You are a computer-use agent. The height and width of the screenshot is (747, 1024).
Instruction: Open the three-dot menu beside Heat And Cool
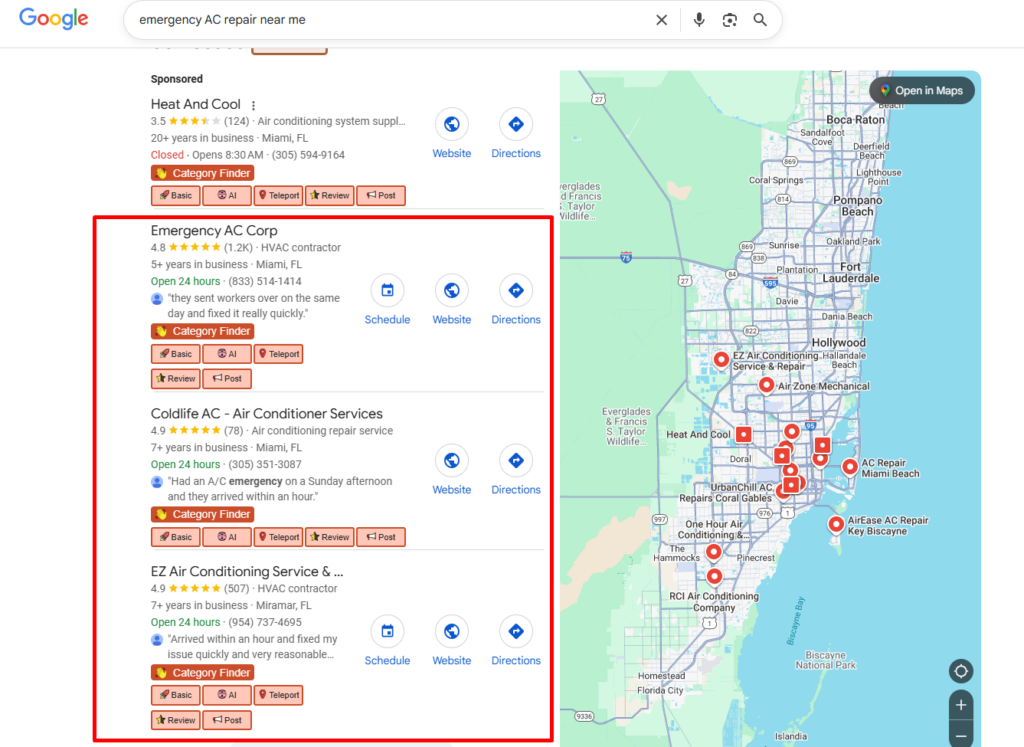[253, 105]
